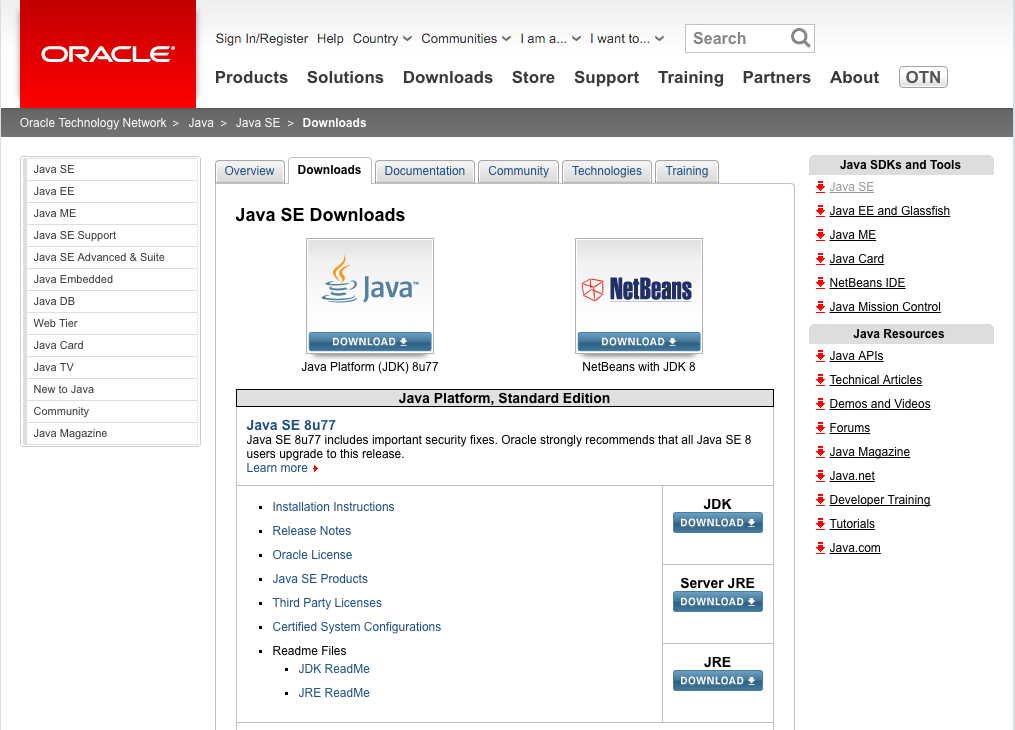This screenshot has height=730, width=1015.
Task: Select Java SE Advanced & Suite in the sidebar
Action: (x=111, y=258)
